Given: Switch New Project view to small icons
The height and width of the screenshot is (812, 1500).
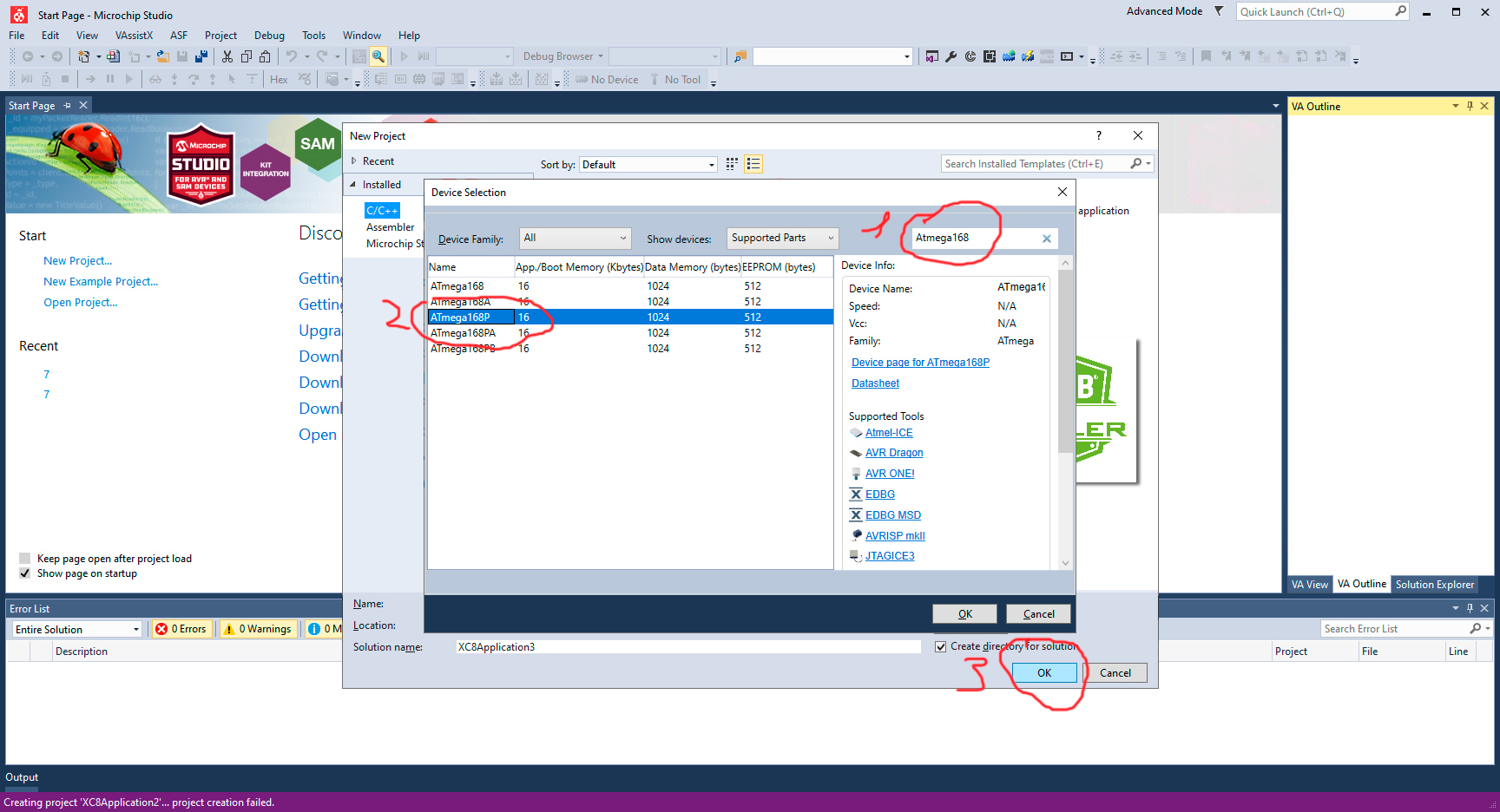Looking at the screenshot, I should click(x=732, y=164).
